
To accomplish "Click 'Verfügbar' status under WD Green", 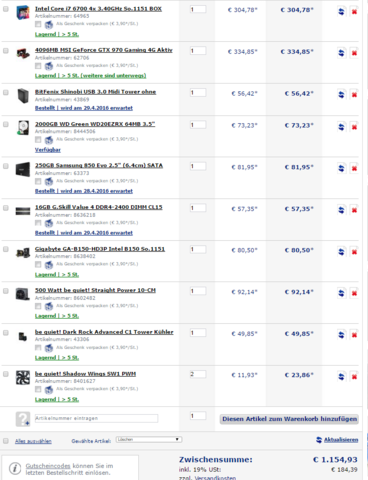I will (48, 150).
